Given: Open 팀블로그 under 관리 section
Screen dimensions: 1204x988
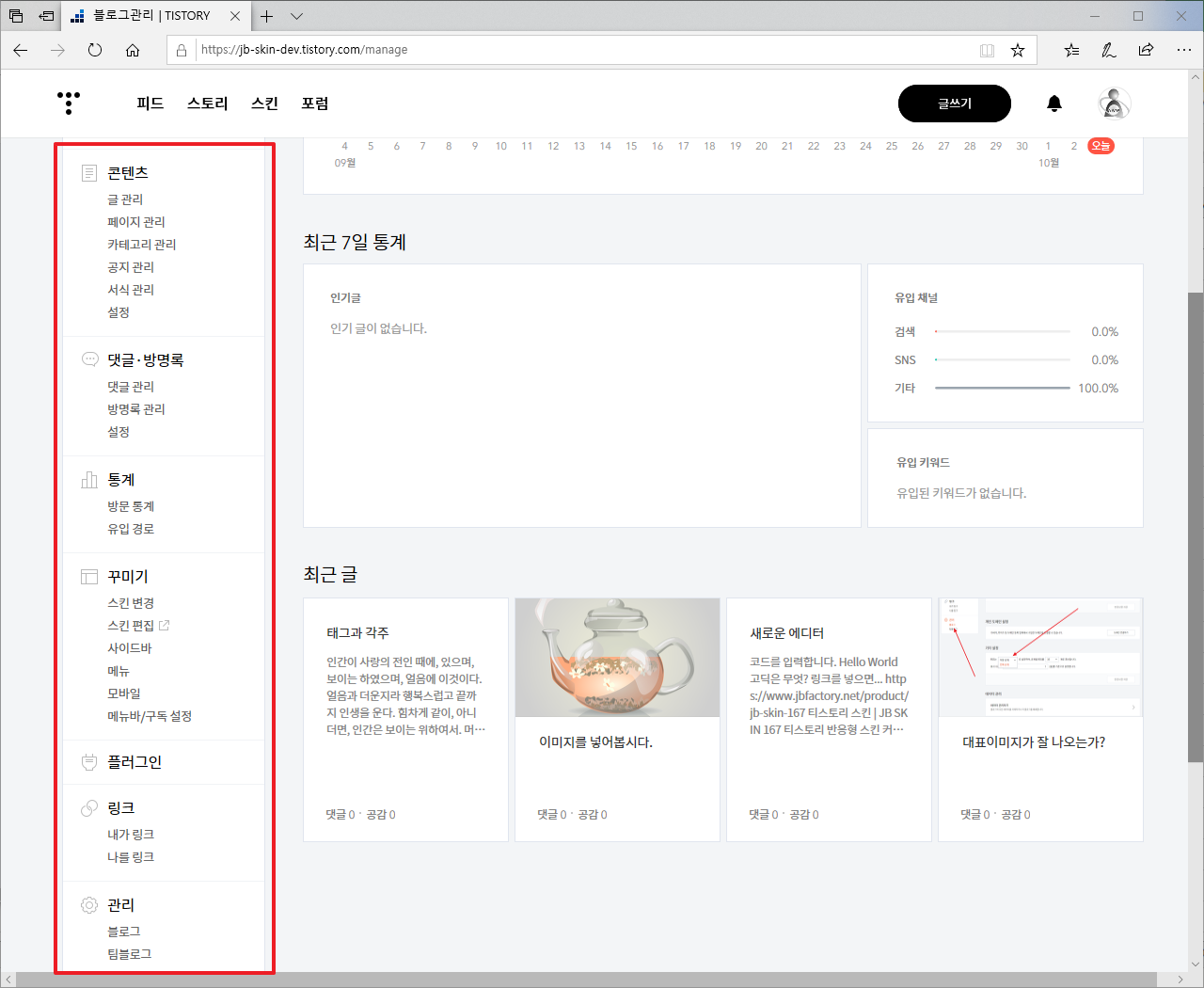Looking at the screenshot, I should pyautogui.click(x=130, y=954).
